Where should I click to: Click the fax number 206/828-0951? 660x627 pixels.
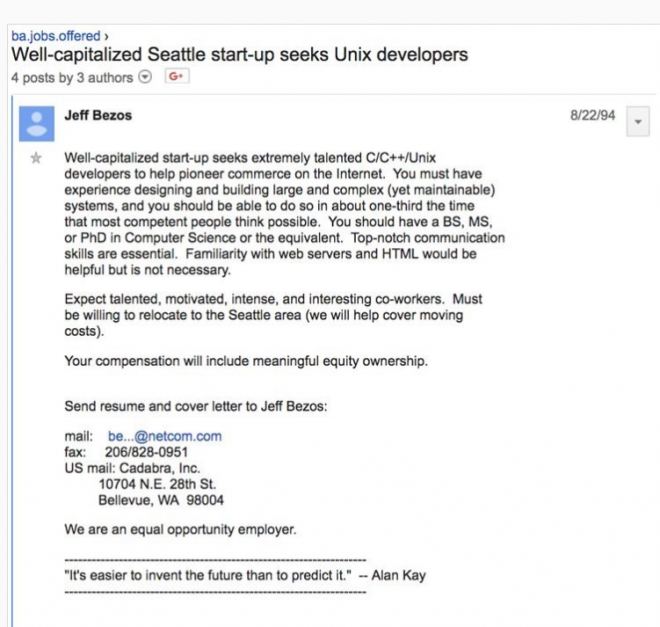(146, 452)
